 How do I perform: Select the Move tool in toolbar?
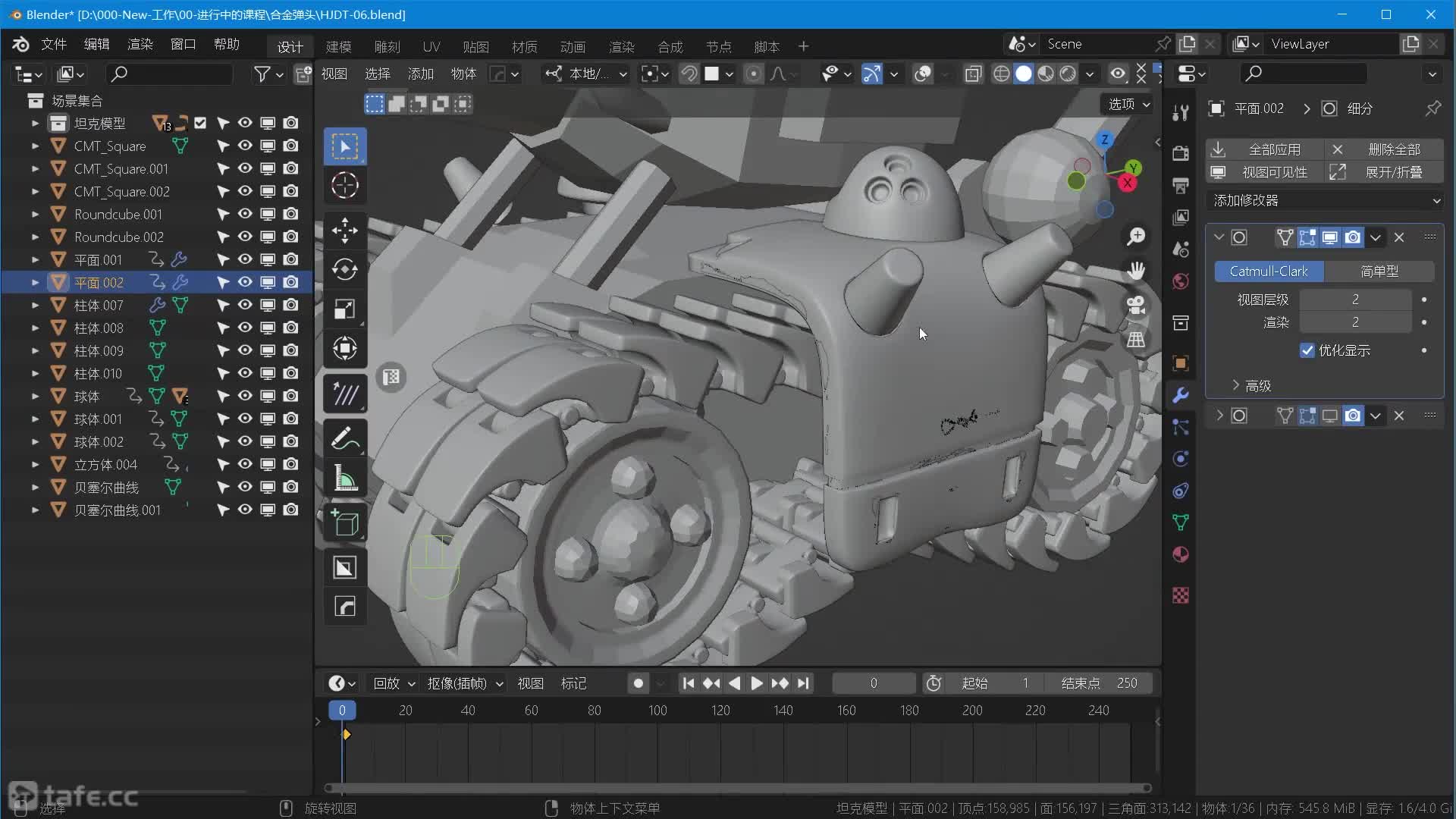click(x=345, y=231)
